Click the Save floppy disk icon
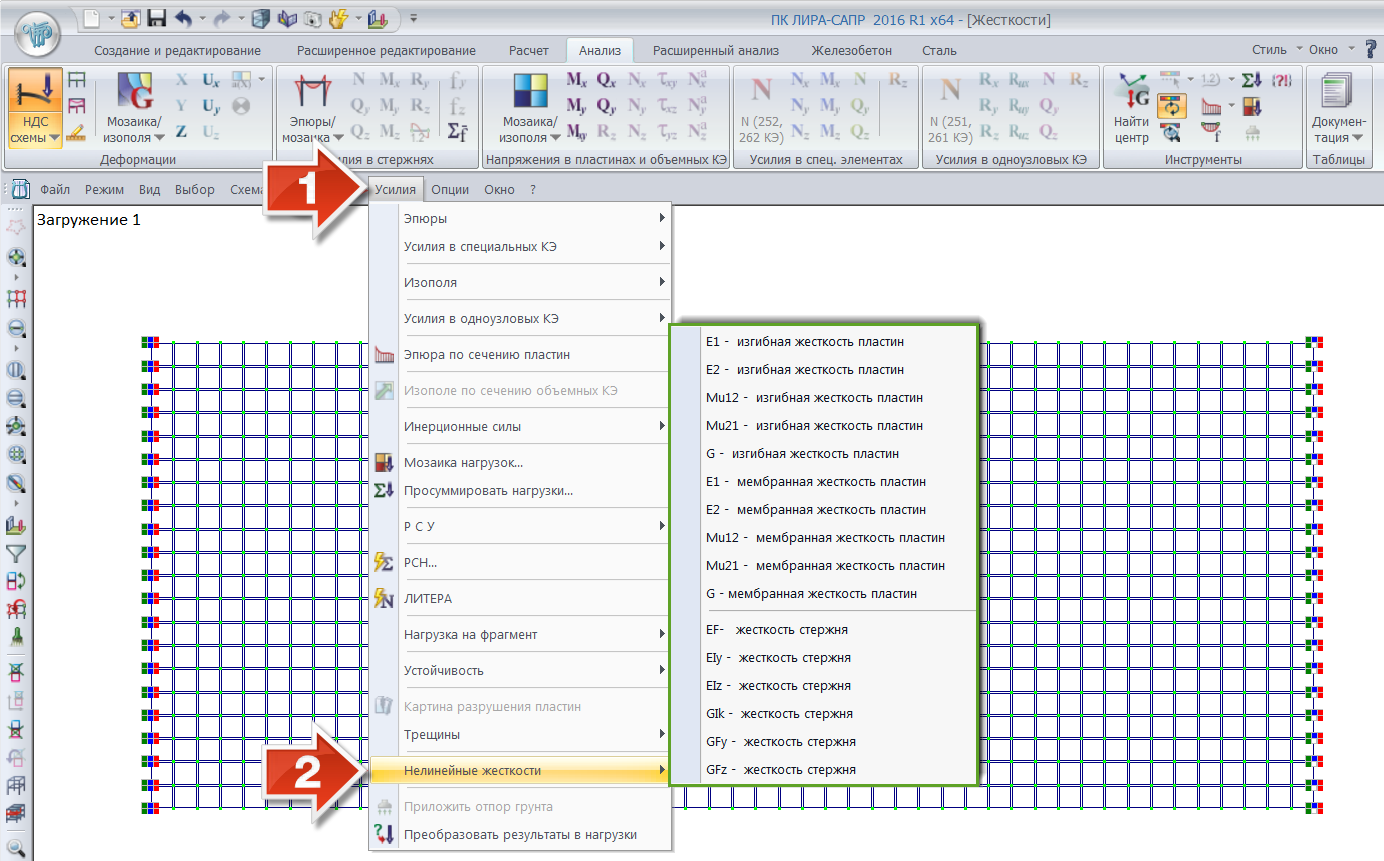This screenshot has width=1384, height=861. (x=157, y=18)
